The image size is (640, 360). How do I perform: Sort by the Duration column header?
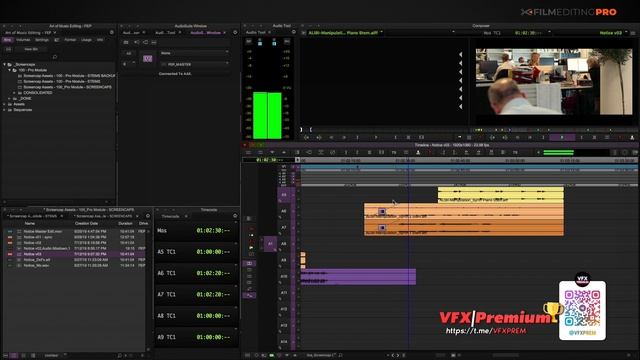tap(125, 223)
